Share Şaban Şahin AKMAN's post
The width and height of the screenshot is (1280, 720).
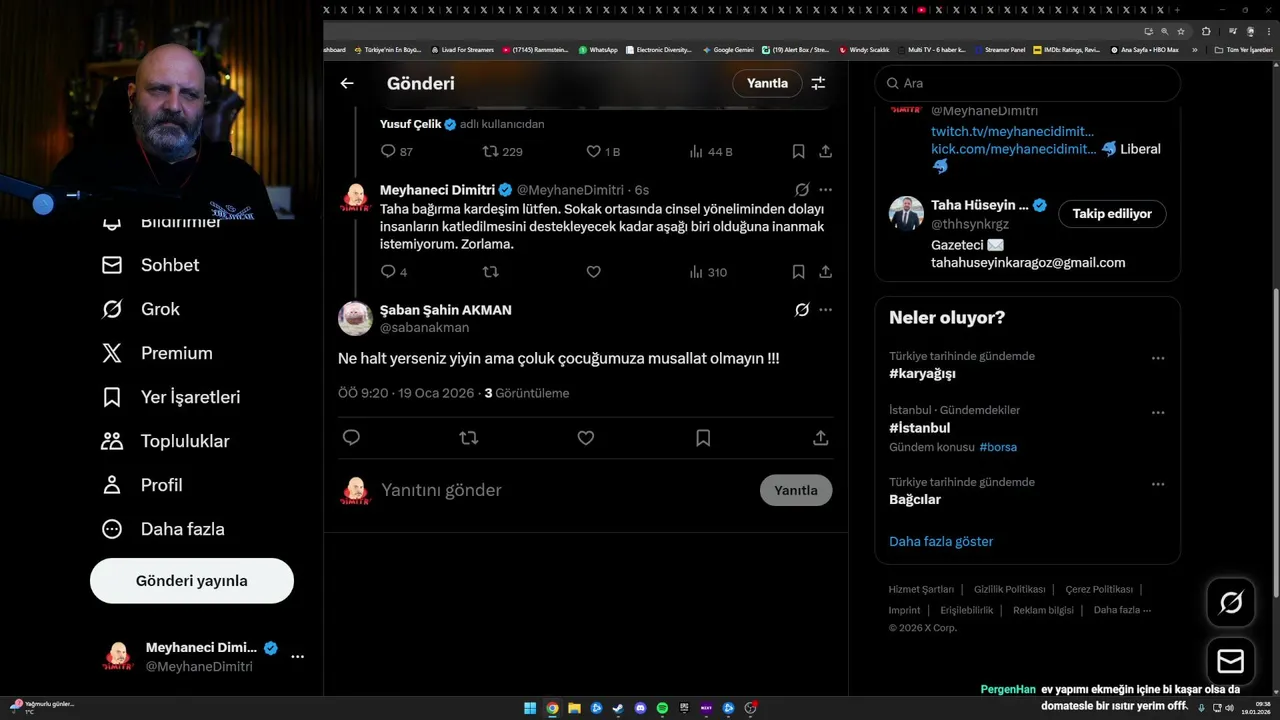click(820, 437)
